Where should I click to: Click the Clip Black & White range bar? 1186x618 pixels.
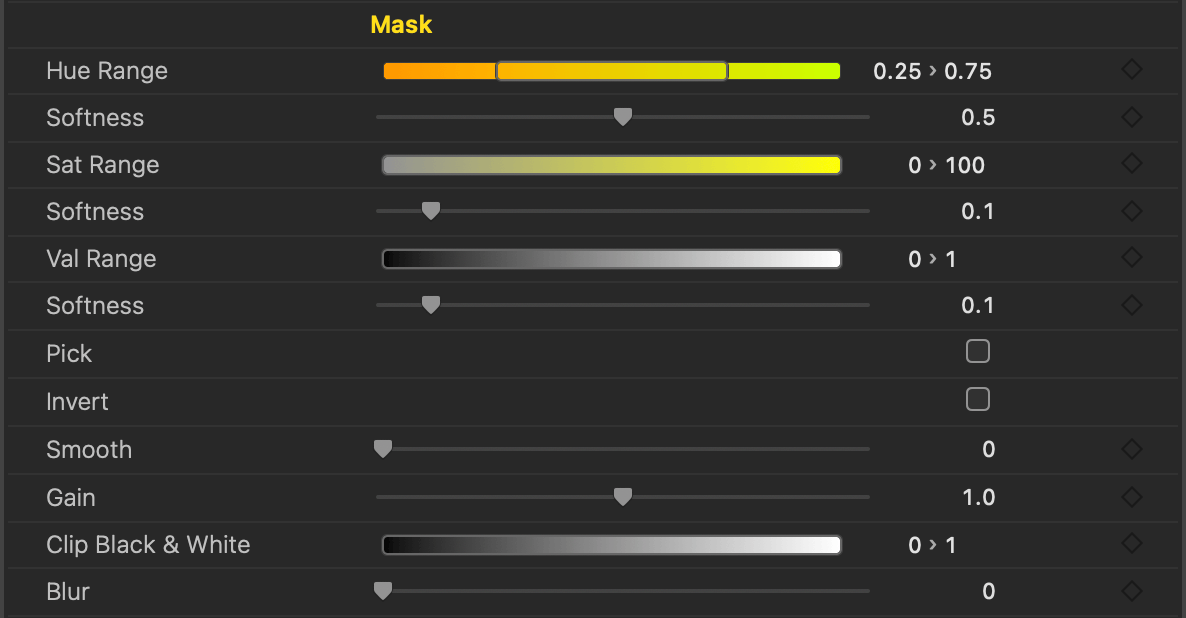coord(611,545)
